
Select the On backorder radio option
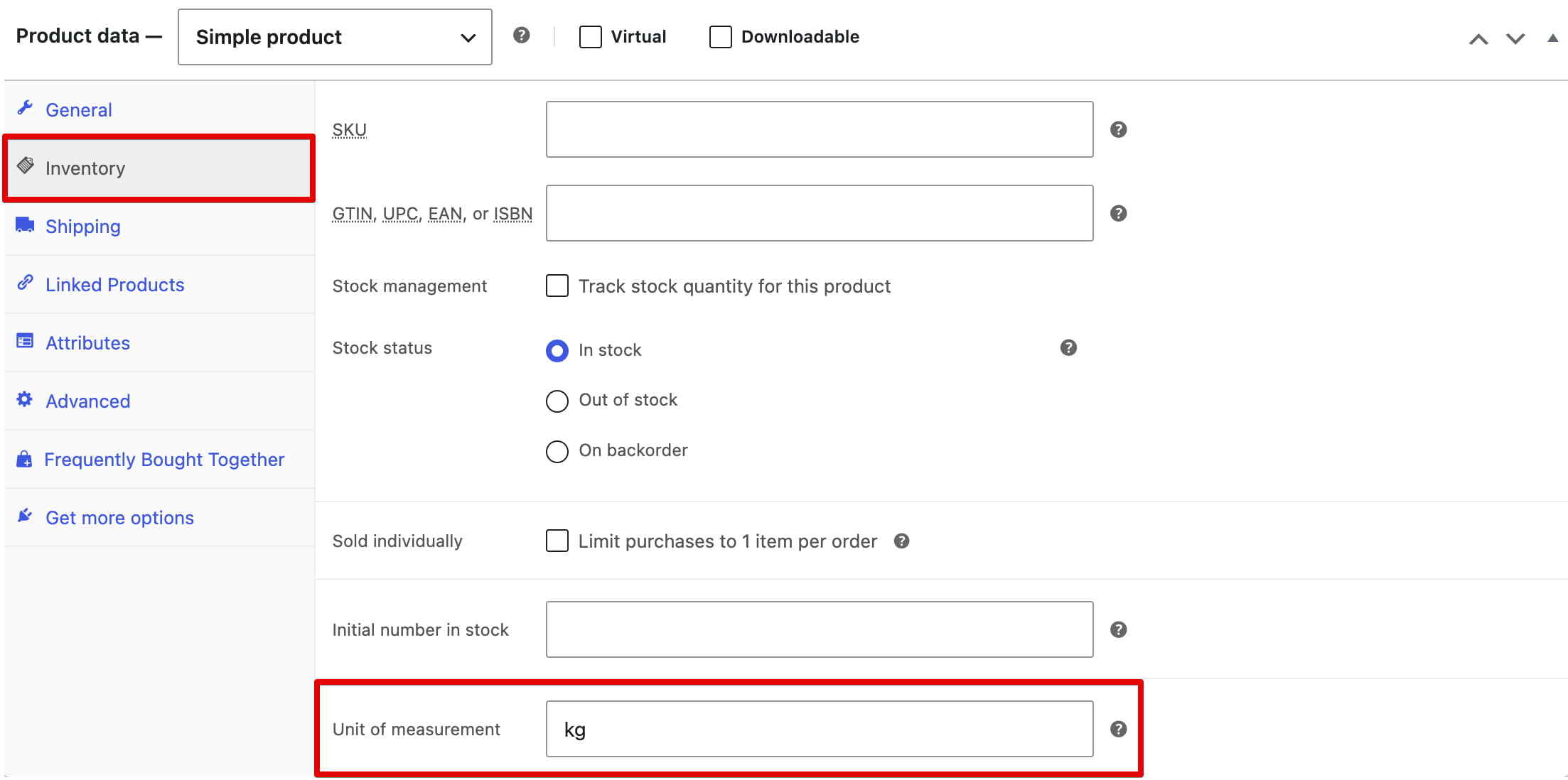557,452
